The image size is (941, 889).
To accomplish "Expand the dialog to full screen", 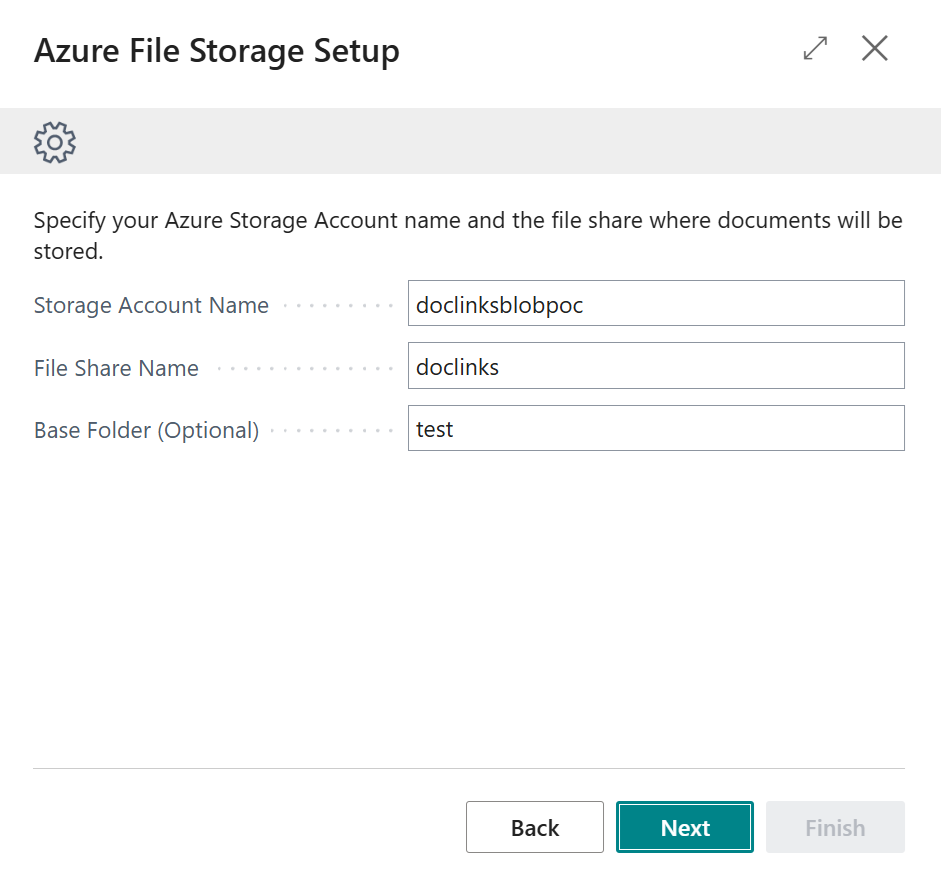I will click(x=815, y=48).
